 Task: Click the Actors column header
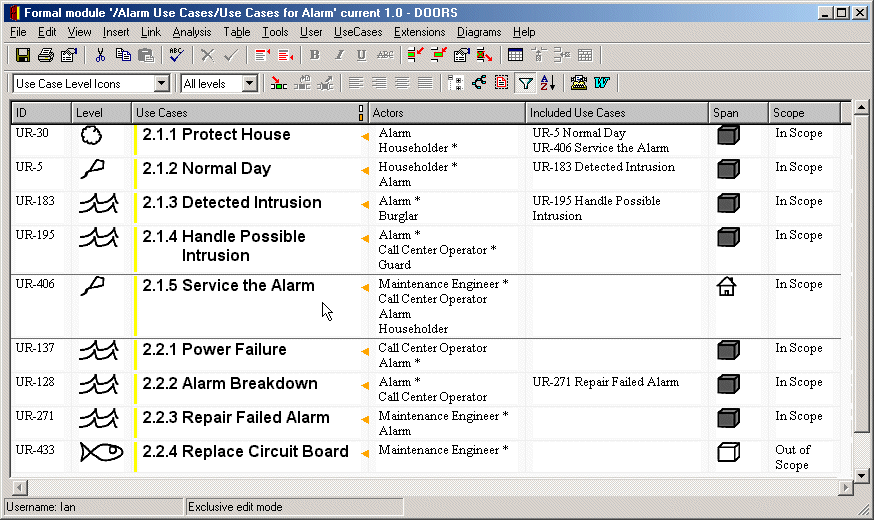pos(447,113)
